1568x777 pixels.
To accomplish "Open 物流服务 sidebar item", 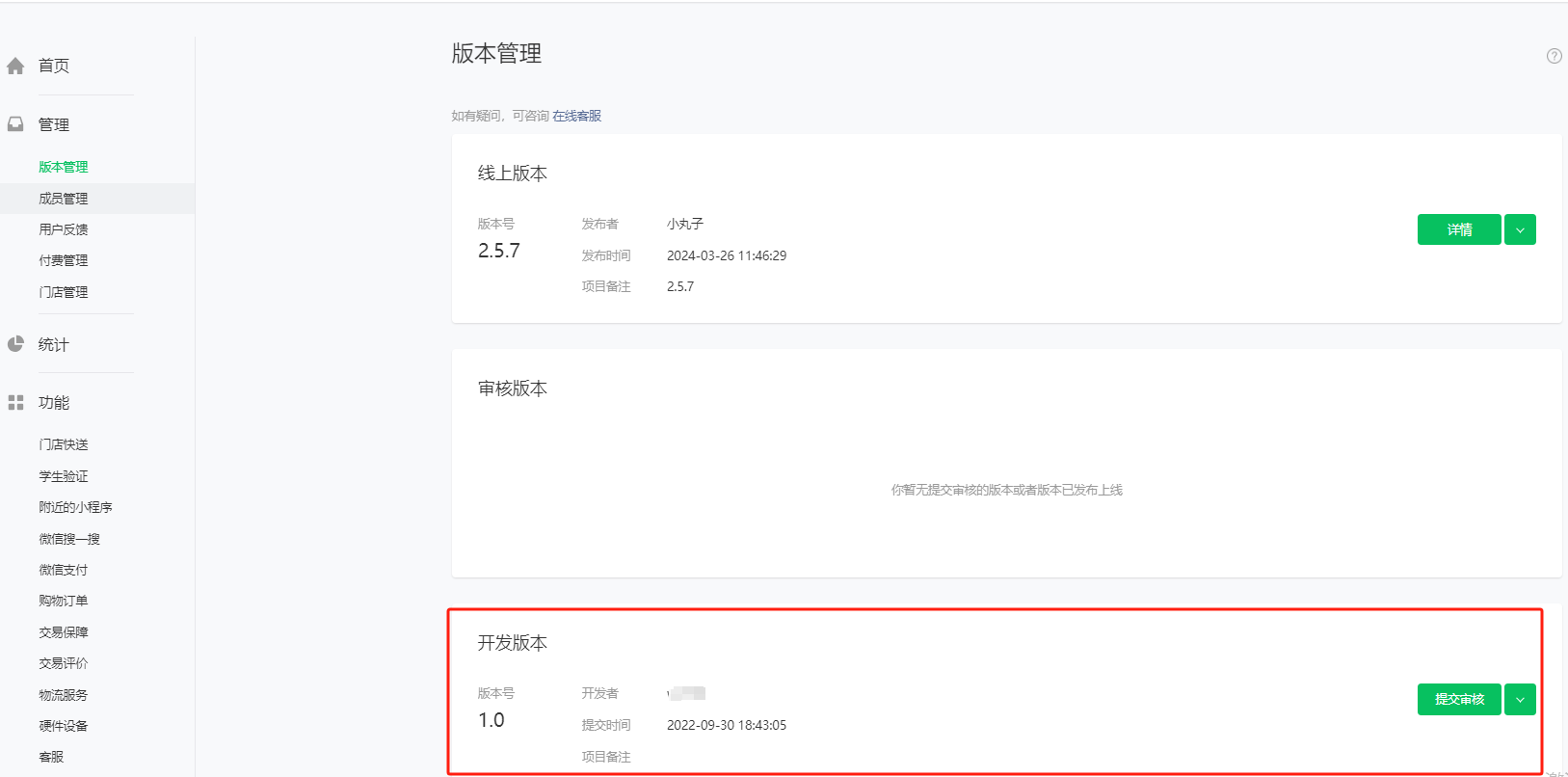I will [x=64, y=695].
